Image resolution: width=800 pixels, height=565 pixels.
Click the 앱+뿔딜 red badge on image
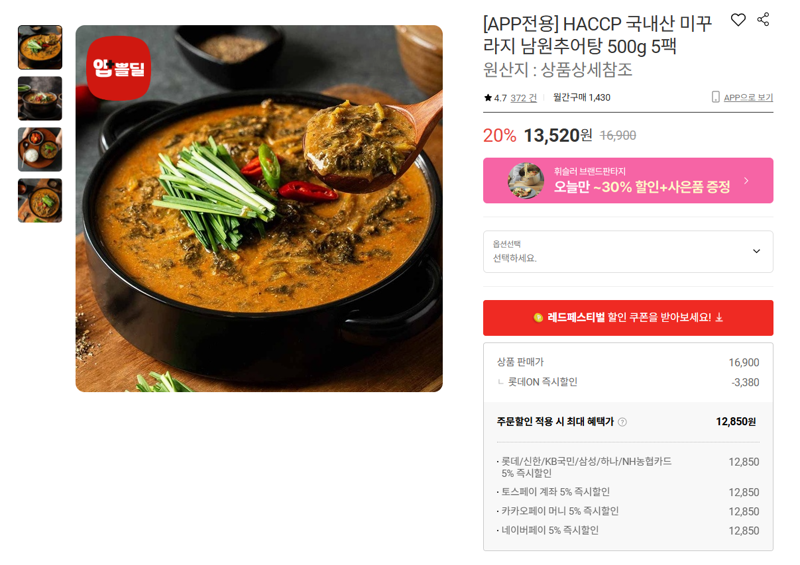point(119,68)
